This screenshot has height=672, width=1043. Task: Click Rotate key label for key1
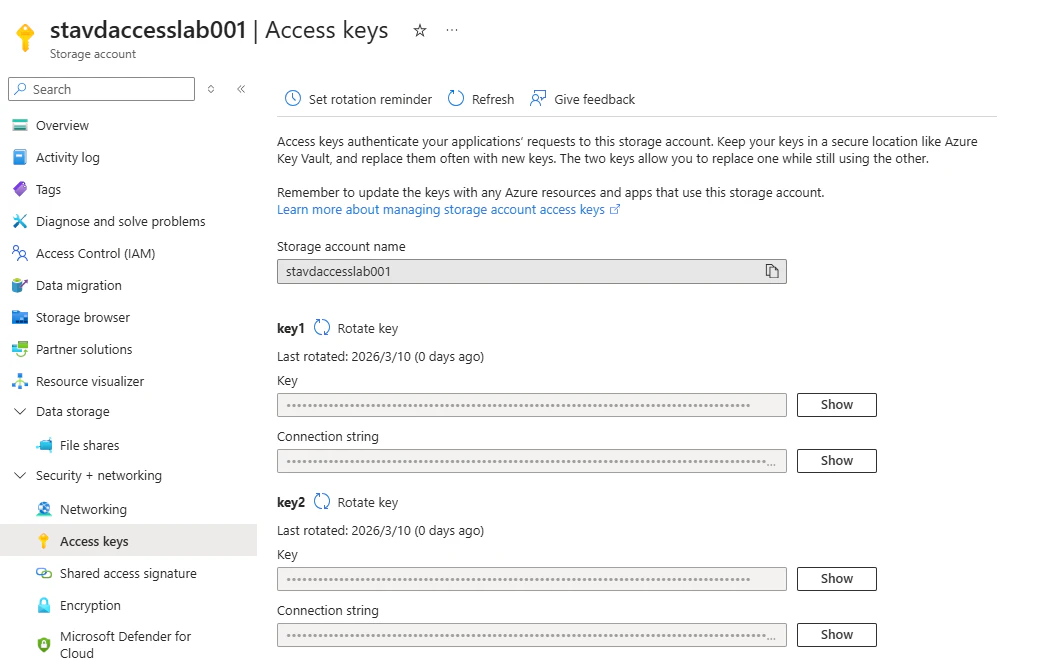coord(367,328)
